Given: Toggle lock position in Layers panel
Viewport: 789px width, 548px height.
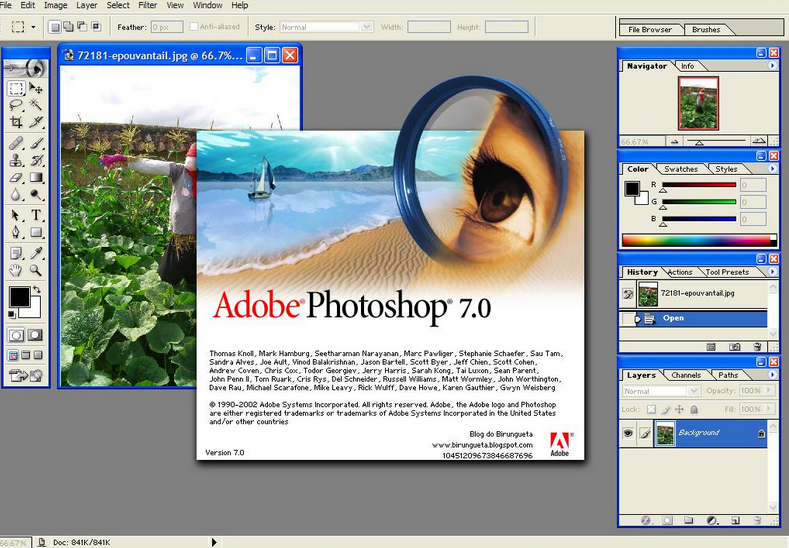Looking at the screenshot, I should [680, 409].
